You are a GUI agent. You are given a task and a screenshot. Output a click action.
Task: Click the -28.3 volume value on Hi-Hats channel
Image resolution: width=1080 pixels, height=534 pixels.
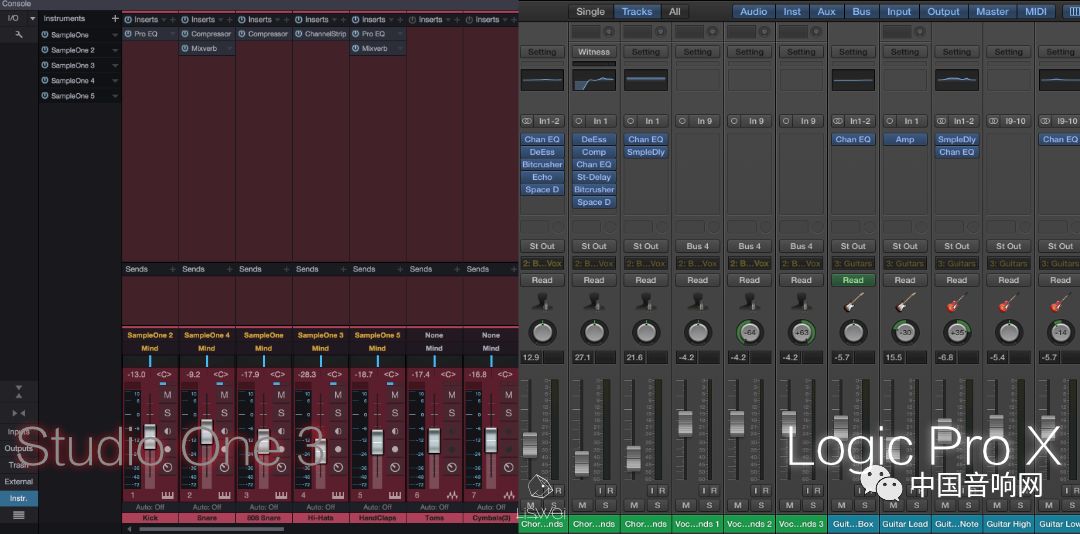tap(307, 374)
